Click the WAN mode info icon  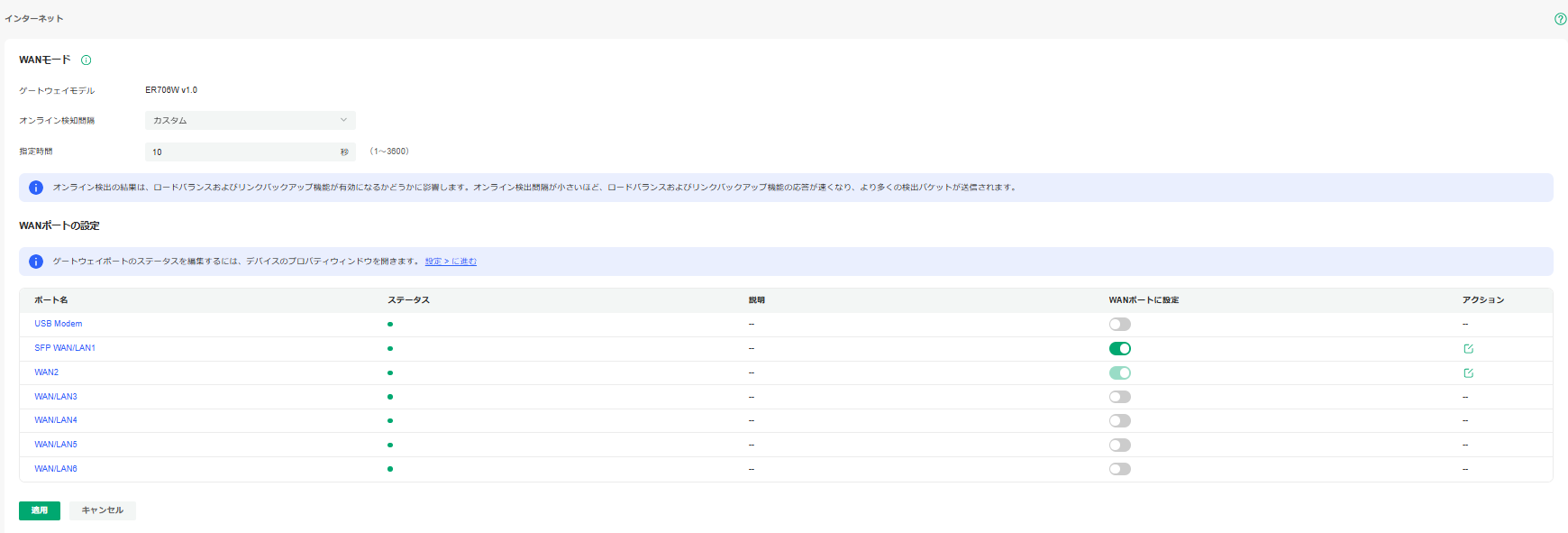pos(87,60)
